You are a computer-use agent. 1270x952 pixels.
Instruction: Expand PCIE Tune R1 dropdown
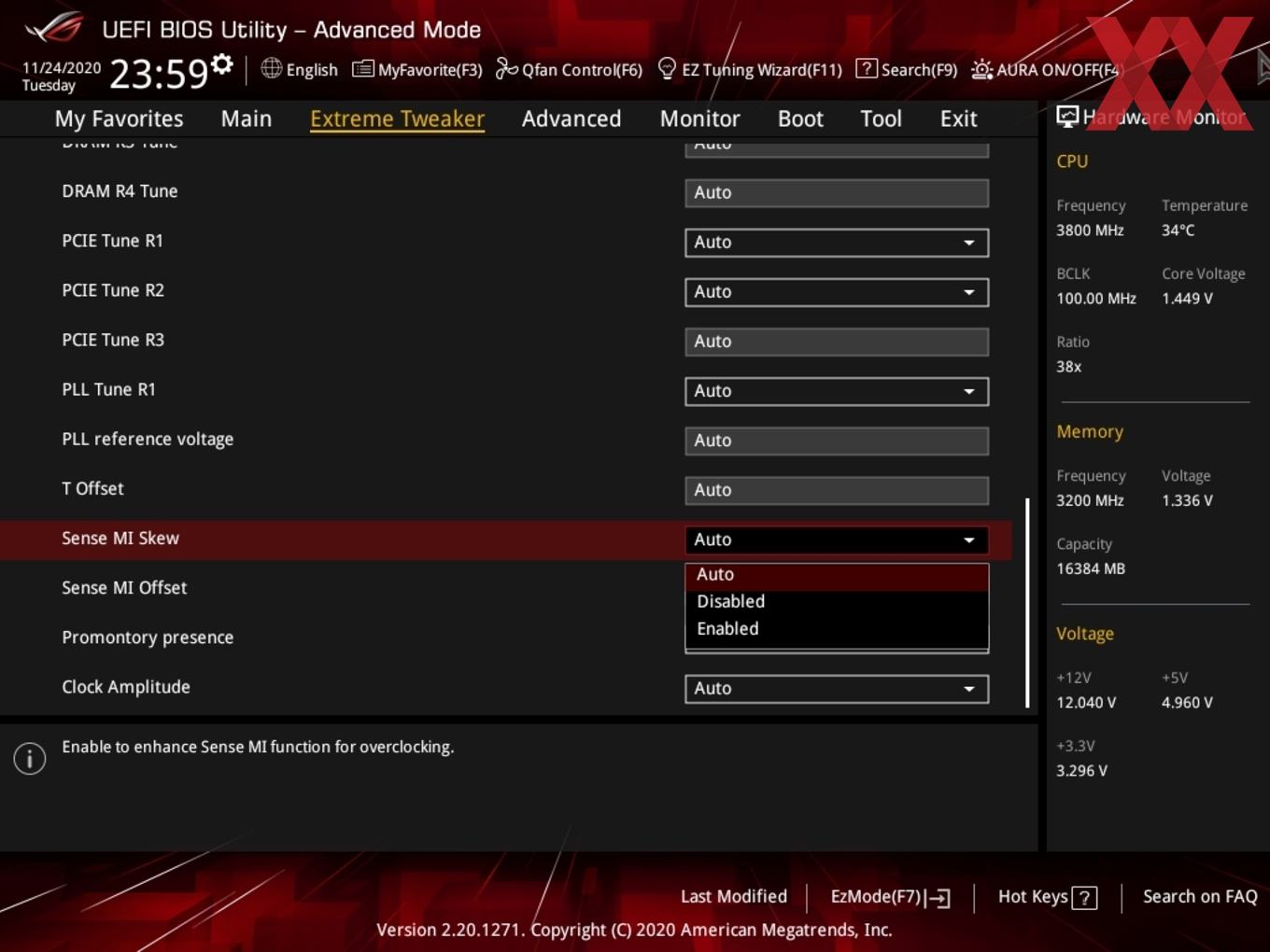(837, 243)
